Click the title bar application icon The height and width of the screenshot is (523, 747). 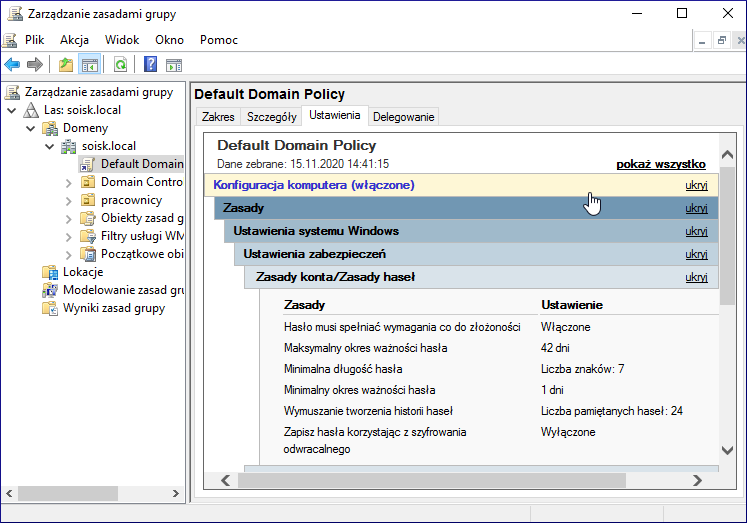(x=15, y=14)
